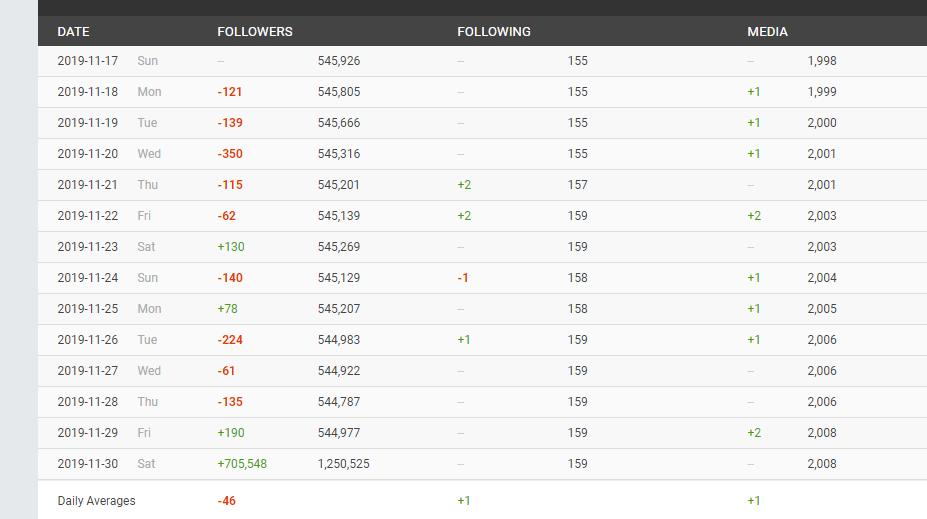Click the 1,250,525 followers total
Viewport: 927px width, 519px height.
tap(343, 464)
